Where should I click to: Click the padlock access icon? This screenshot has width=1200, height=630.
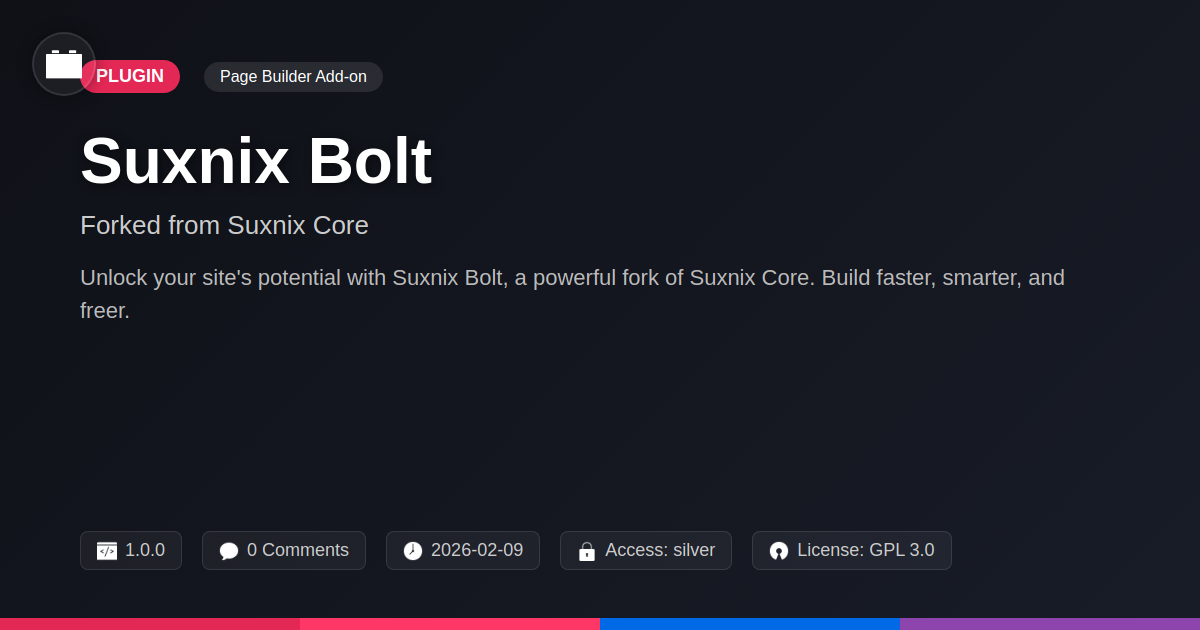(x=587, y=551)
